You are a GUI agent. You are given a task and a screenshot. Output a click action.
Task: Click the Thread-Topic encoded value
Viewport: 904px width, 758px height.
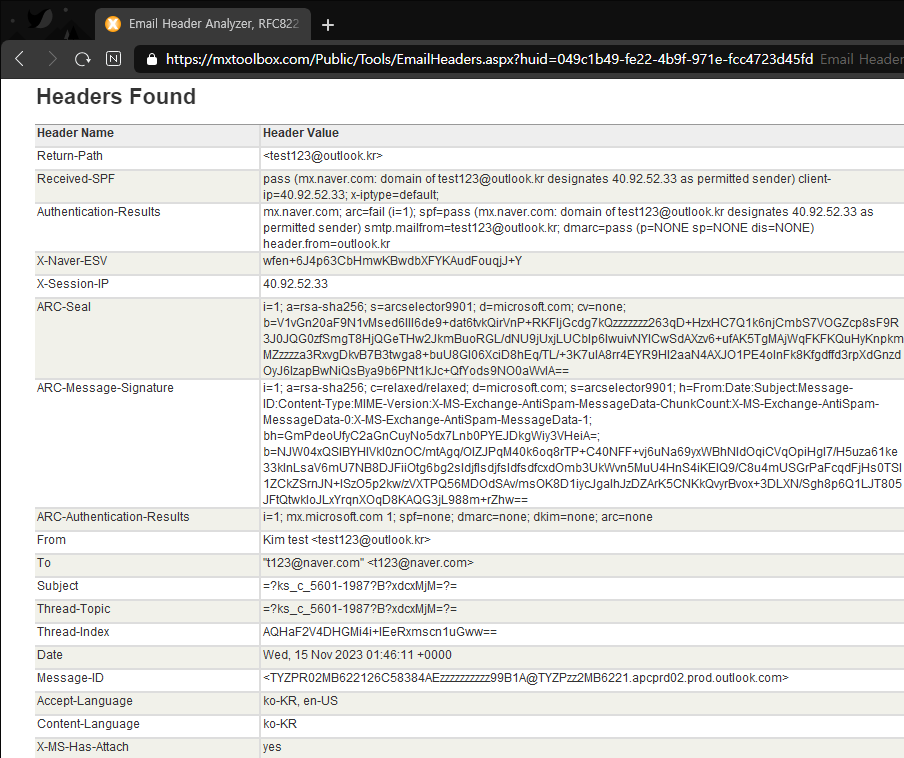[x=360, y=609]
